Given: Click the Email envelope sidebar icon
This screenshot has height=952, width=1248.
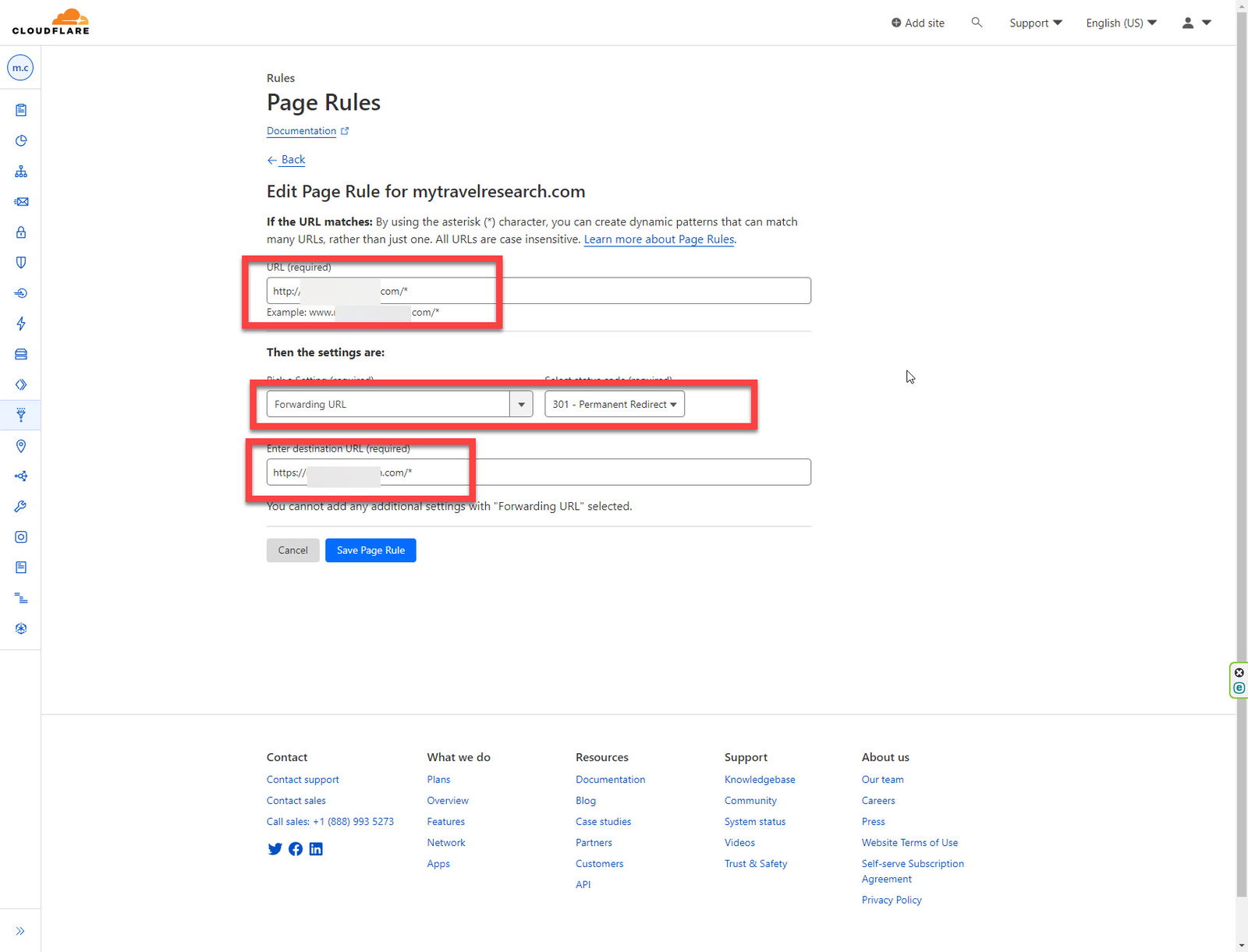Looking at the screenshot, I should pyautogui.click(x=20, y=201).
